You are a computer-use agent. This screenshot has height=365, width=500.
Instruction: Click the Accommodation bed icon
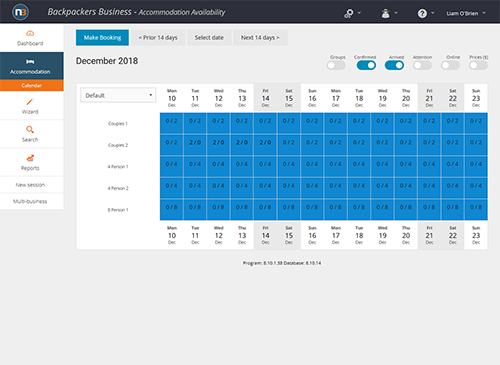[x=30, y=62]
